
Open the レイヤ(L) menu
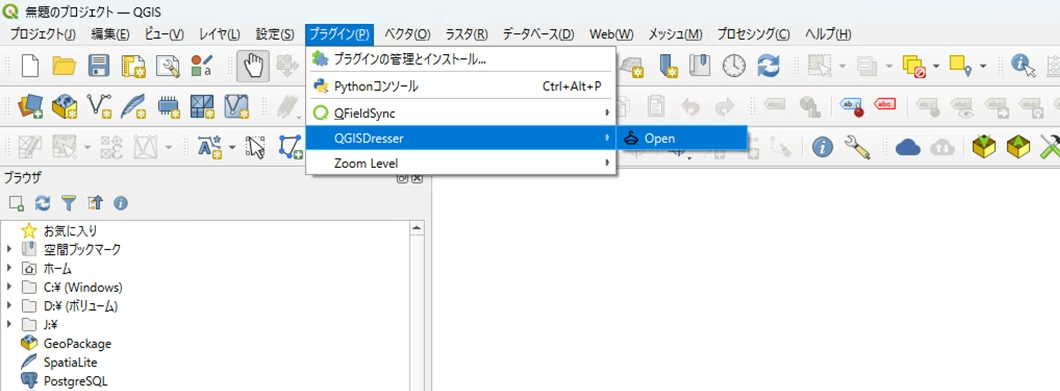220,34
